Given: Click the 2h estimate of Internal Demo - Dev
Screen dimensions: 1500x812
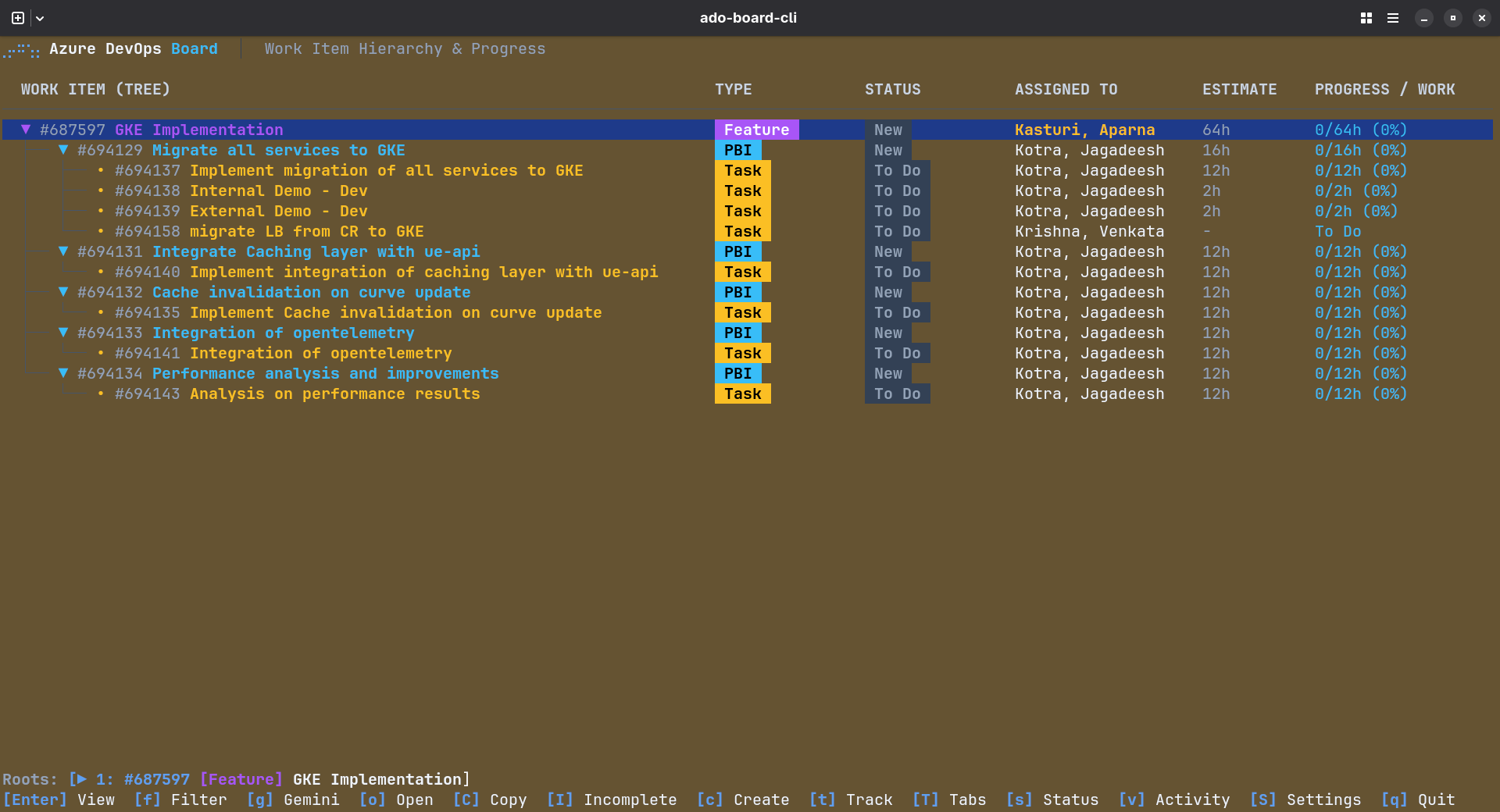Looking at the screenshot, I should 1212,191.
